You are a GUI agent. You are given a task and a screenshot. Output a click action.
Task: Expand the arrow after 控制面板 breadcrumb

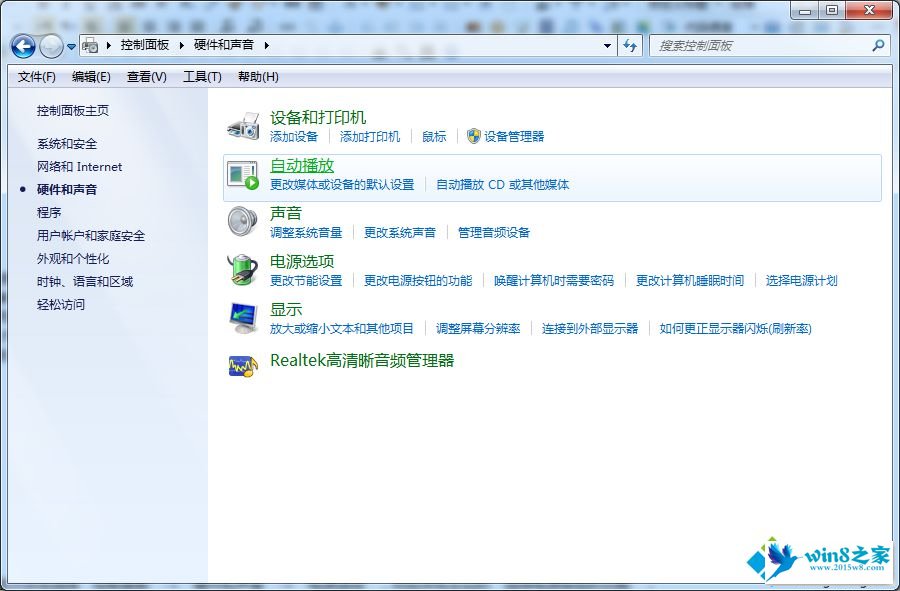(181, 45)
